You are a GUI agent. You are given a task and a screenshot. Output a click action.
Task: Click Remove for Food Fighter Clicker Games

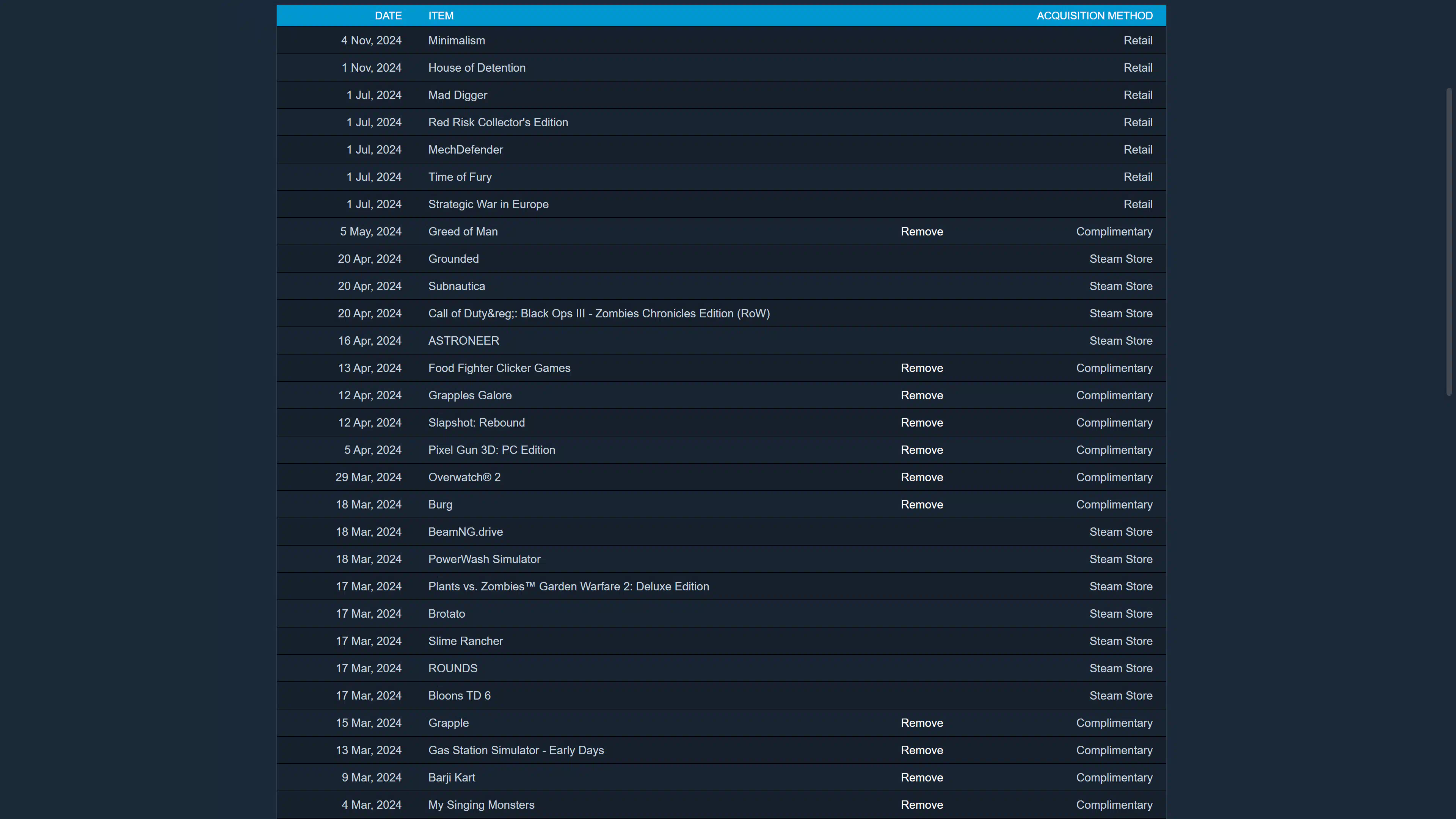click(922, 368)
